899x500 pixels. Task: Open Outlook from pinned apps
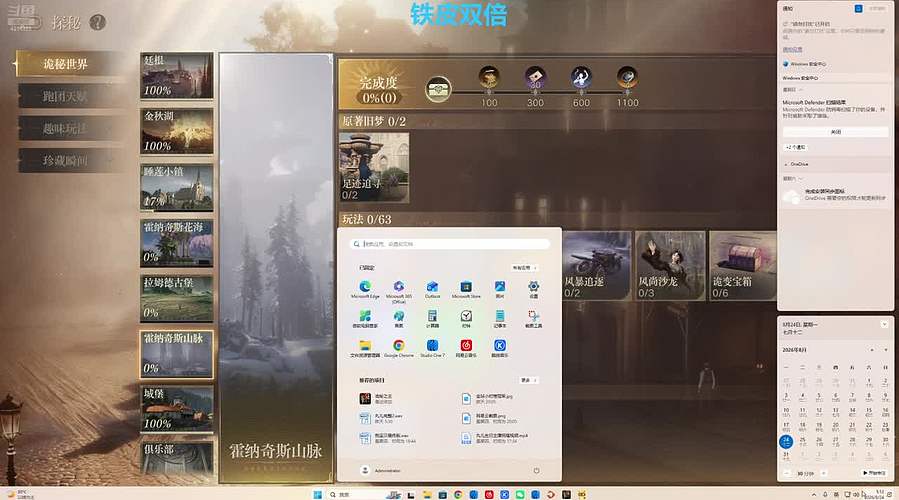[432, 289]
